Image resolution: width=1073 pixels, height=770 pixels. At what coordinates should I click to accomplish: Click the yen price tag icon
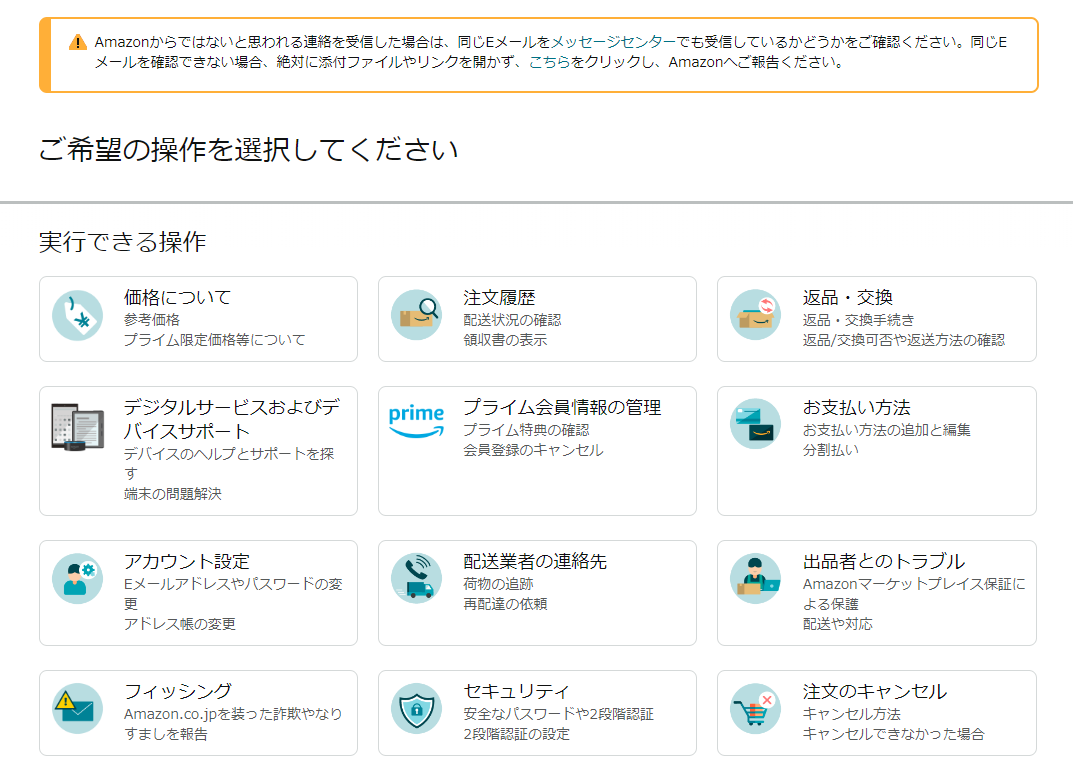pyautogui.click(x=77, y=315)
